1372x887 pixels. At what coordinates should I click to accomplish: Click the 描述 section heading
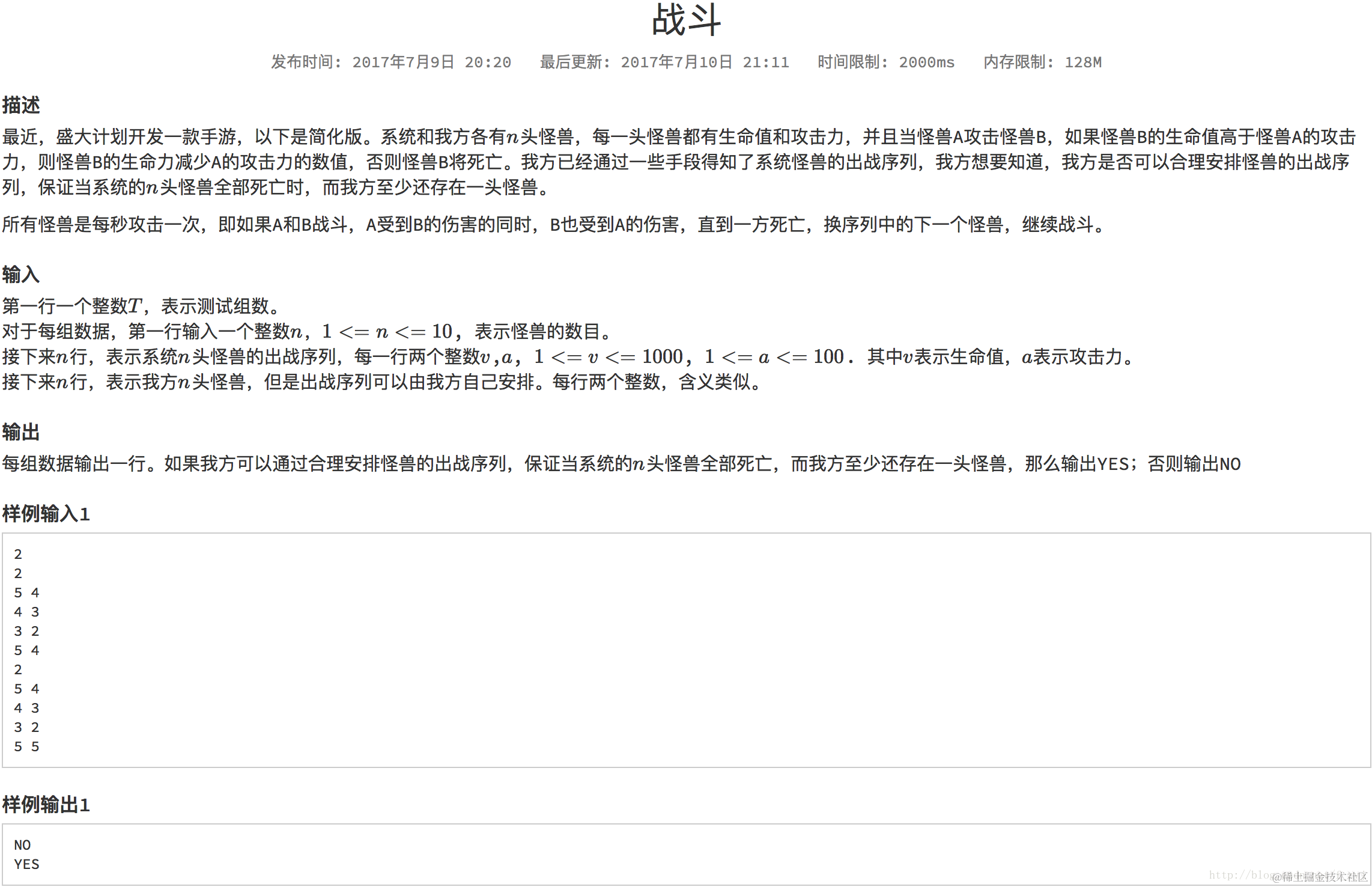(21, 105)
